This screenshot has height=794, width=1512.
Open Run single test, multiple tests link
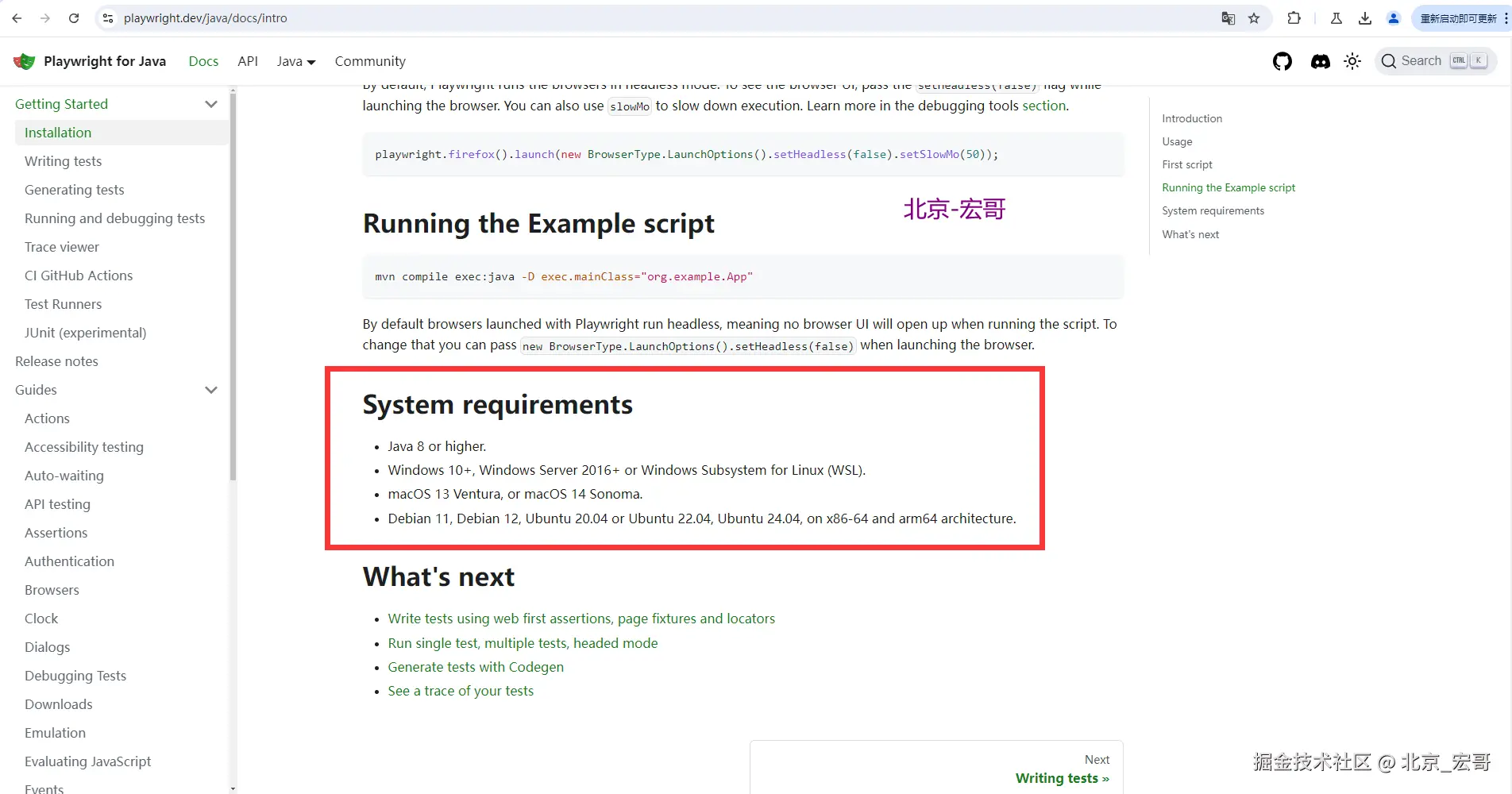point(523,643)
